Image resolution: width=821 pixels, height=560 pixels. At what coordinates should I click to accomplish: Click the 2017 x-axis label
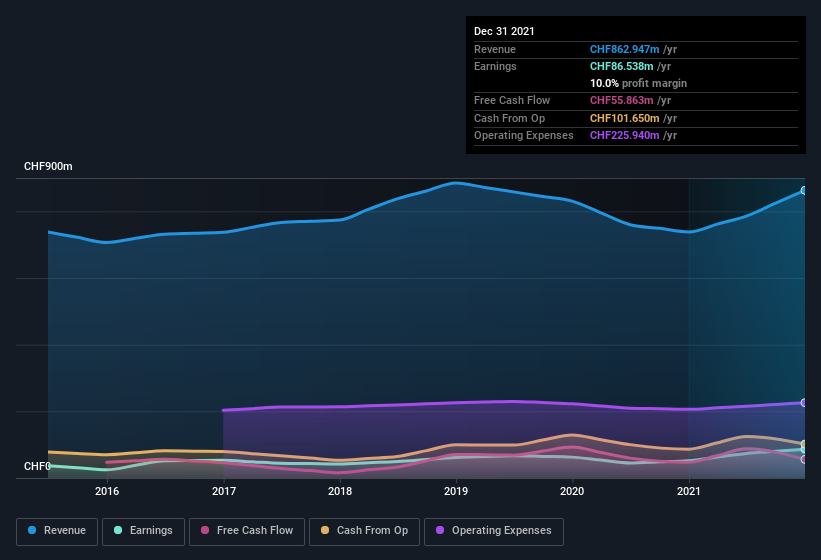[224, 491]
